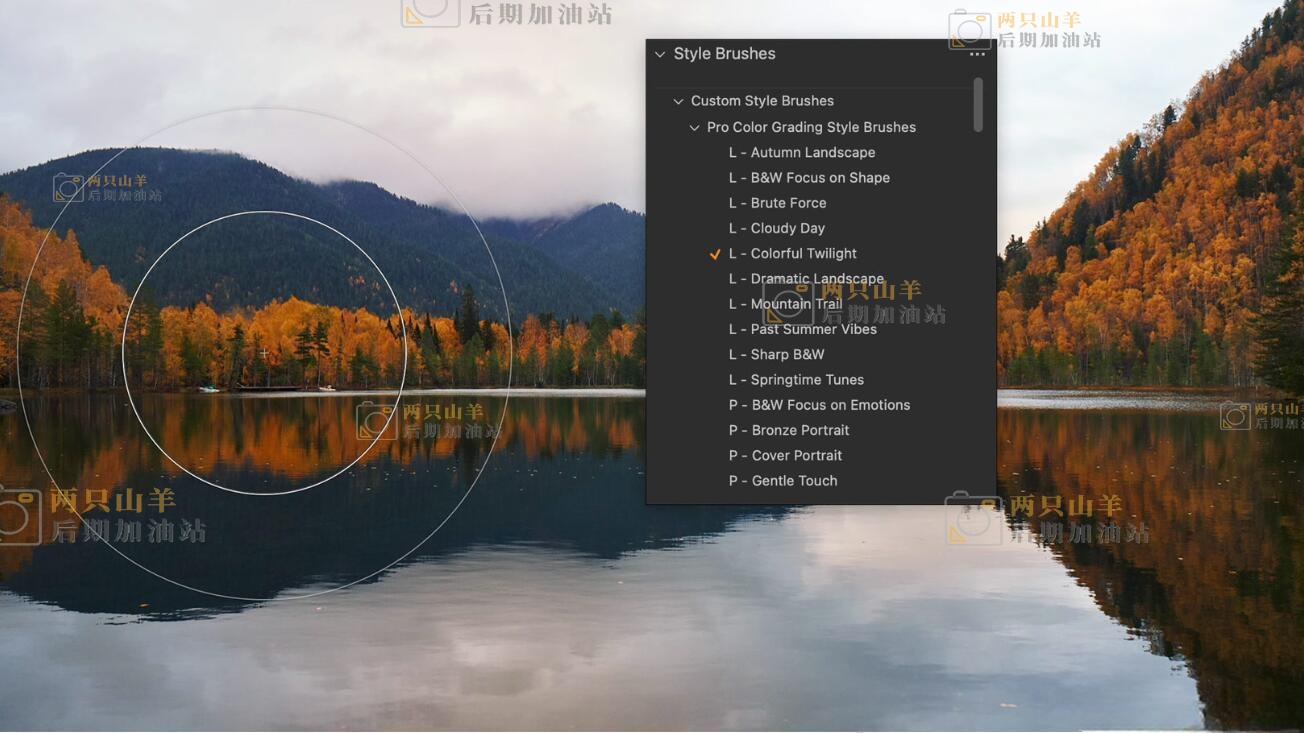Choose P - B&W Focus on Emotions
The image size is (1304, 733).
coord(819,405)
